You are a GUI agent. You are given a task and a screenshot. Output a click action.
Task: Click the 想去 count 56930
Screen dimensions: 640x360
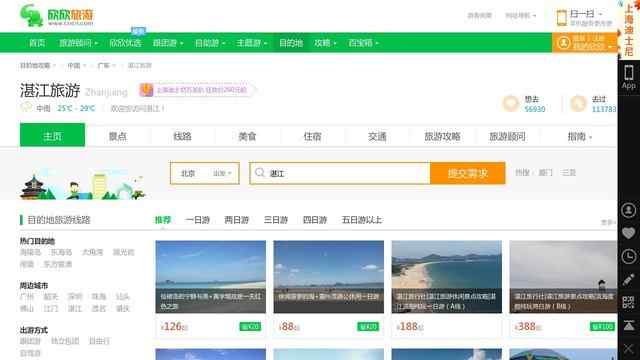(x=535, y=109)
